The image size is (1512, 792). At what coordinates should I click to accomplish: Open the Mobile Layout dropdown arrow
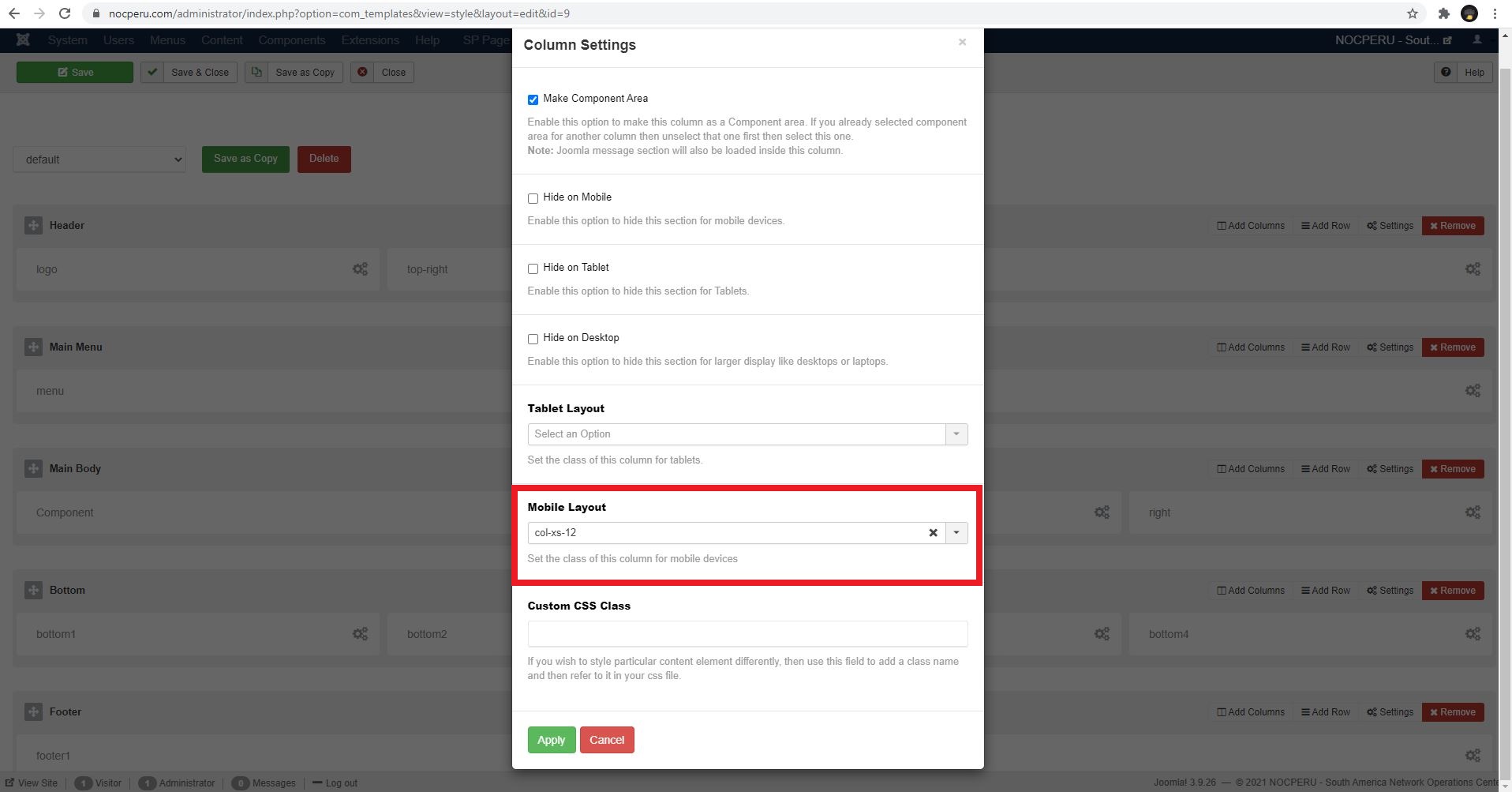click(956, 533)
